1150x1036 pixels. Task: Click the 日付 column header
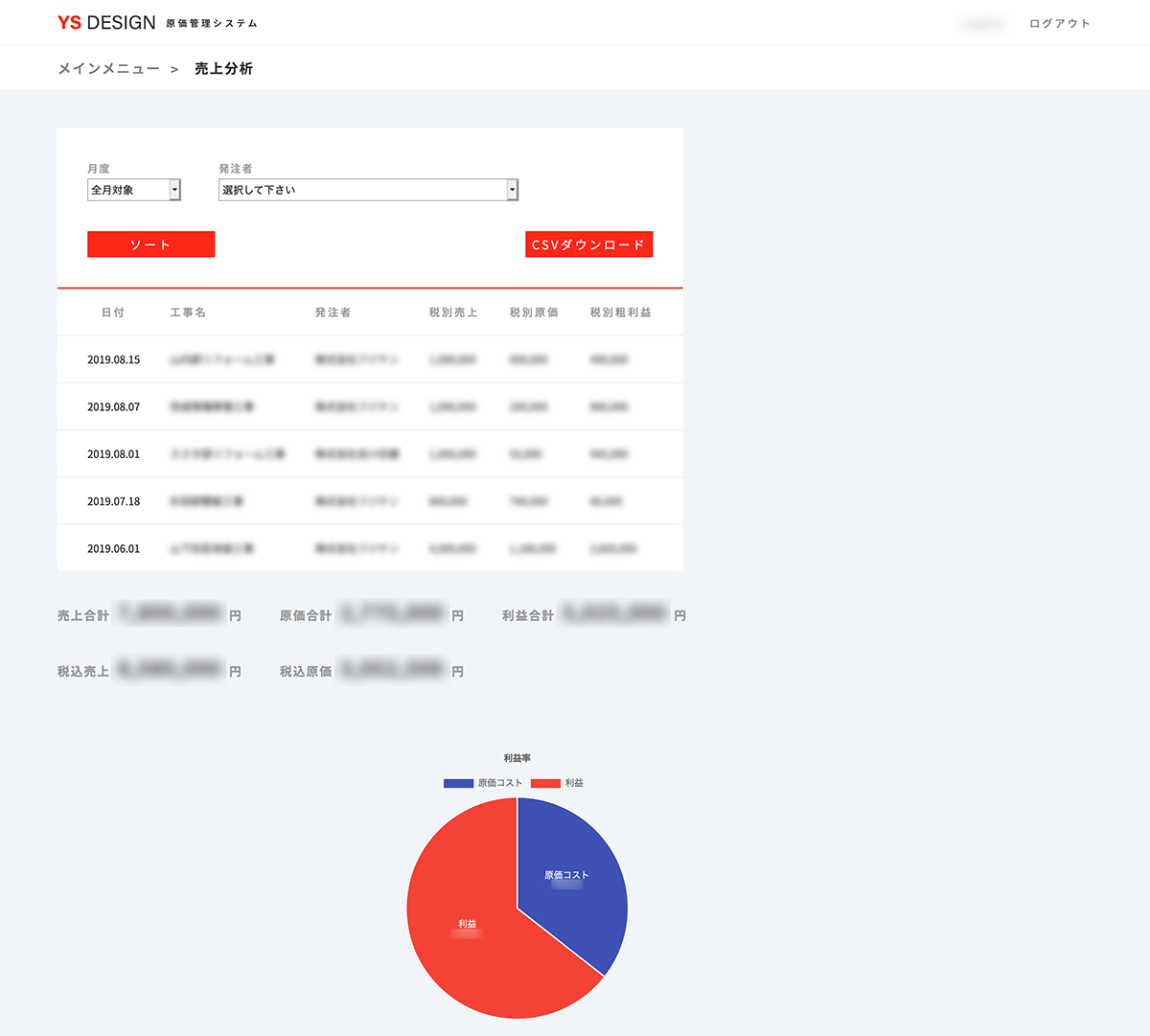113,312
